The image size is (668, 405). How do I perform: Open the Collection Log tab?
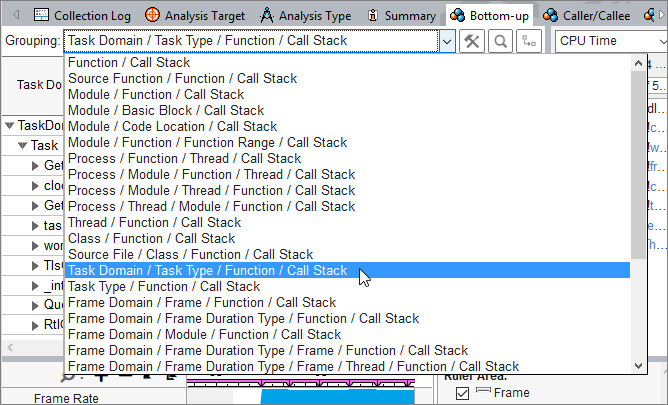click(84, 16)
